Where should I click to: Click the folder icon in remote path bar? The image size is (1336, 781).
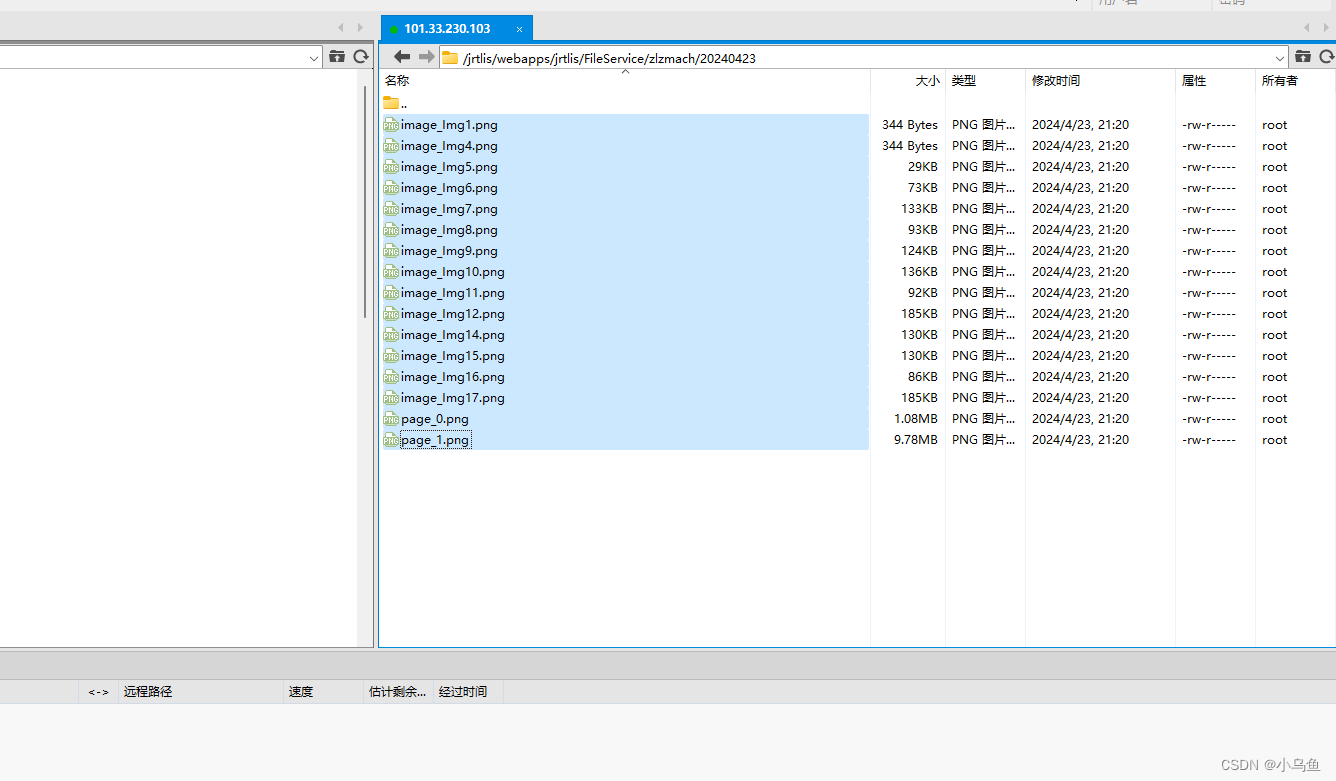[x=450, y=58]
